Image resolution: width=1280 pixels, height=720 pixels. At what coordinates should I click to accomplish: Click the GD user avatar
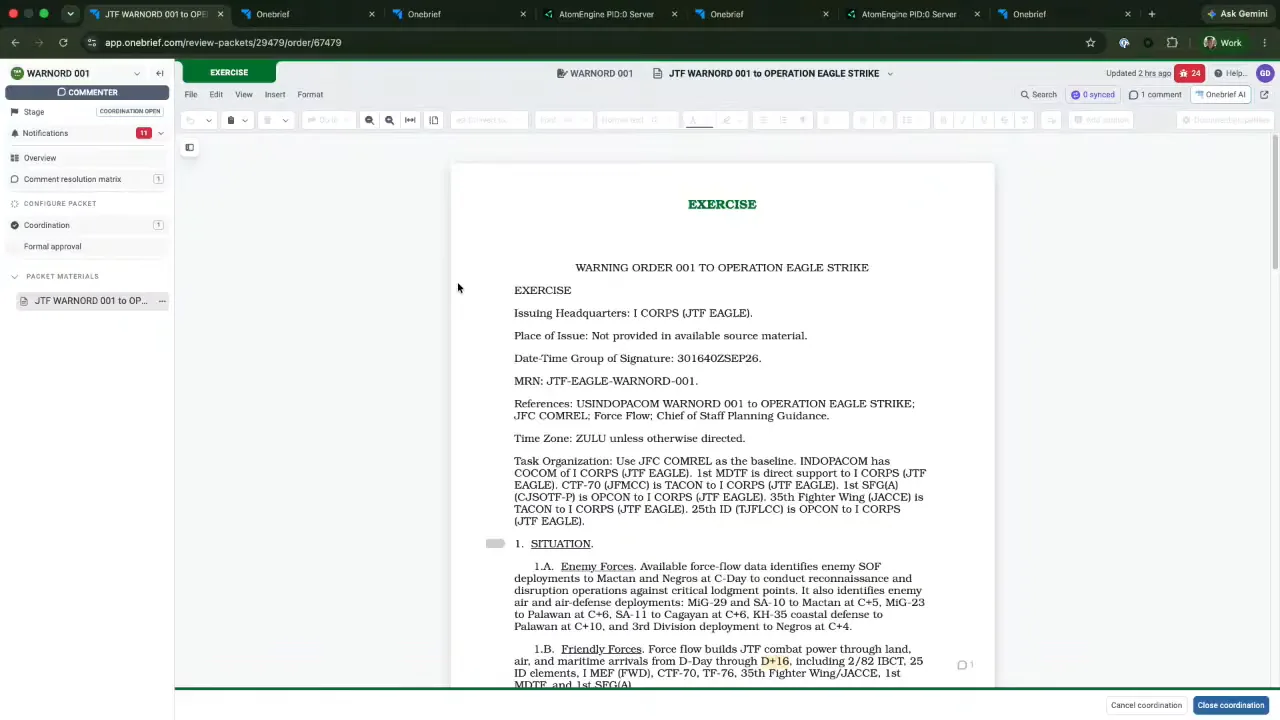(1265, 73)
